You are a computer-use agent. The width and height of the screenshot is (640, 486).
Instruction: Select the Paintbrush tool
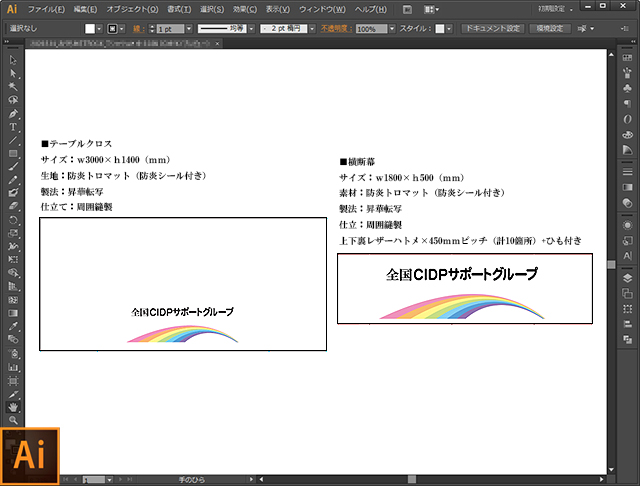[x=13, y=167]
